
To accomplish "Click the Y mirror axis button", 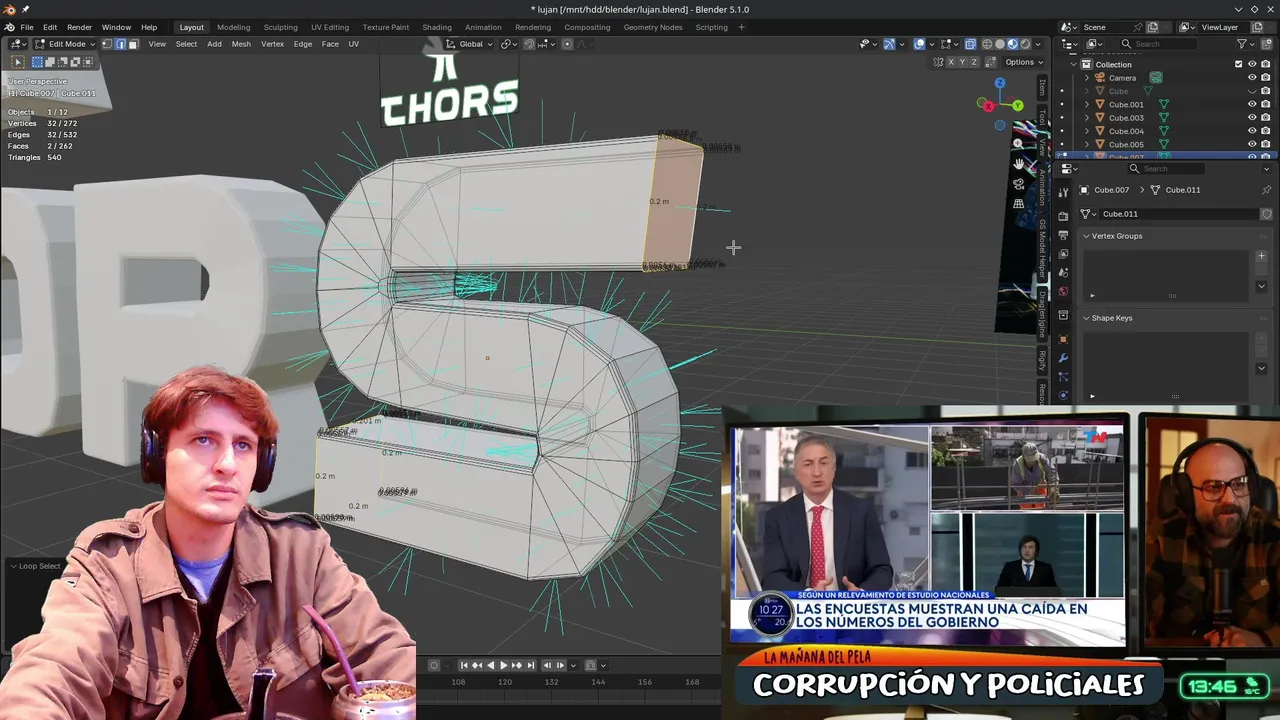I will pos(962,62).
